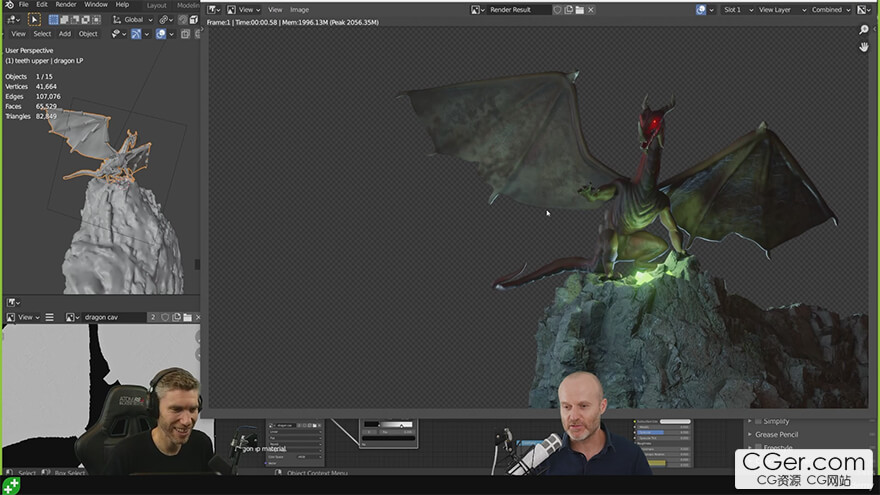Toggle X-ray mode in the viewport
This screenshot has width=880, height=495.
pos(185,34)
